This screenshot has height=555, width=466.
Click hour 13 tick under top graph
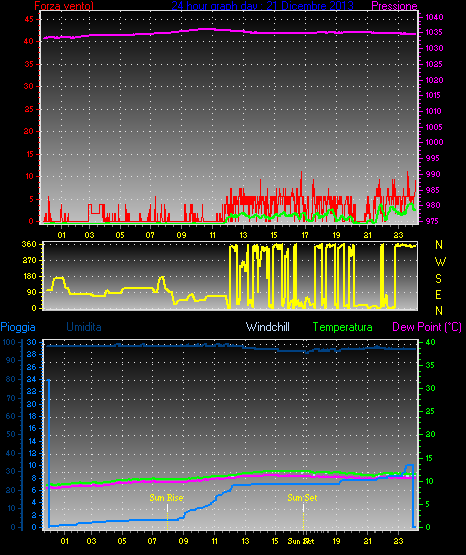pos(243,235)
